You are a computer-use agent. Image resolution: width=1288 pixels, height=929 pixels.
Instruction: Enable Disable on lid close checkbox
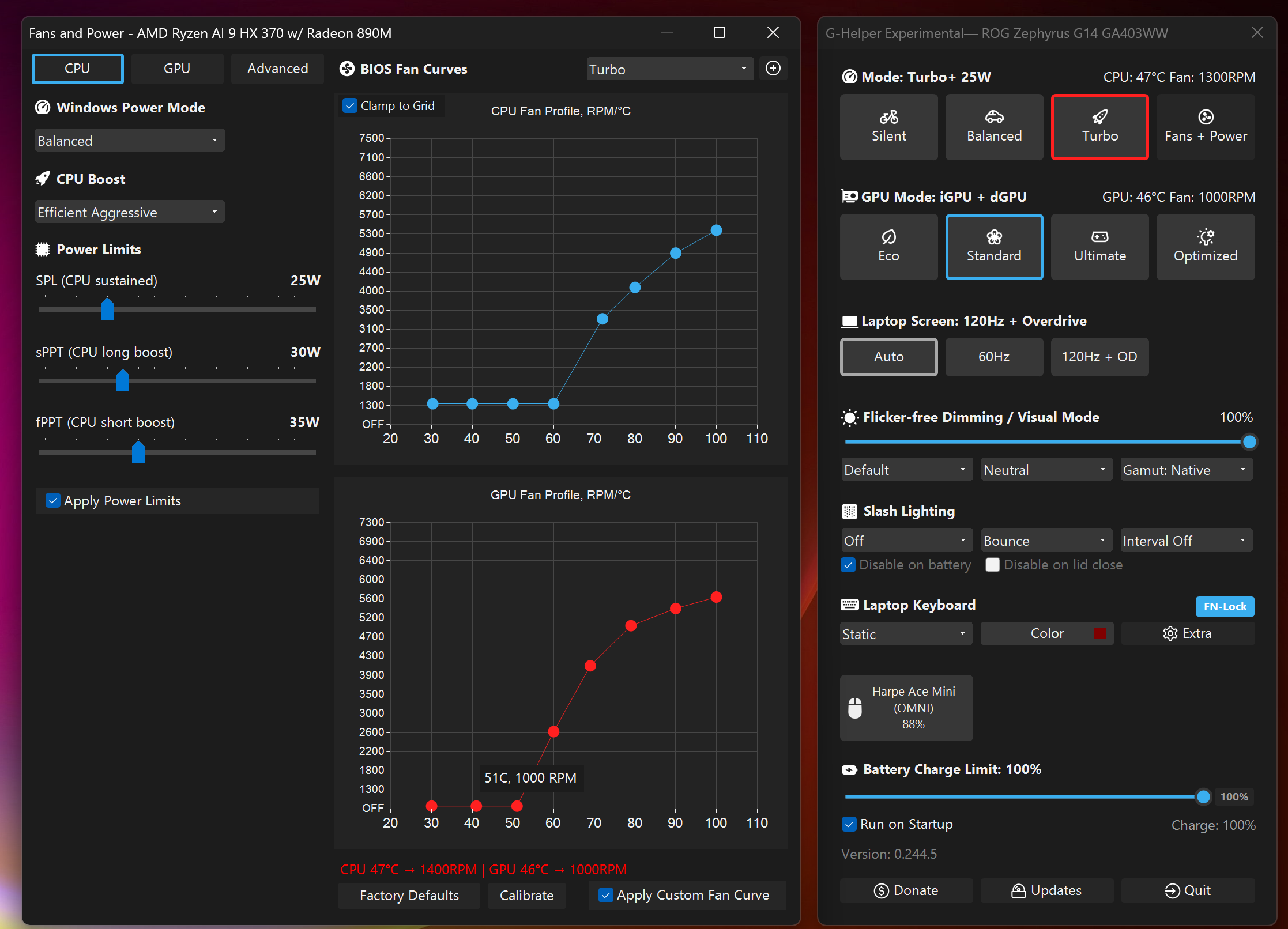[992, 565]
